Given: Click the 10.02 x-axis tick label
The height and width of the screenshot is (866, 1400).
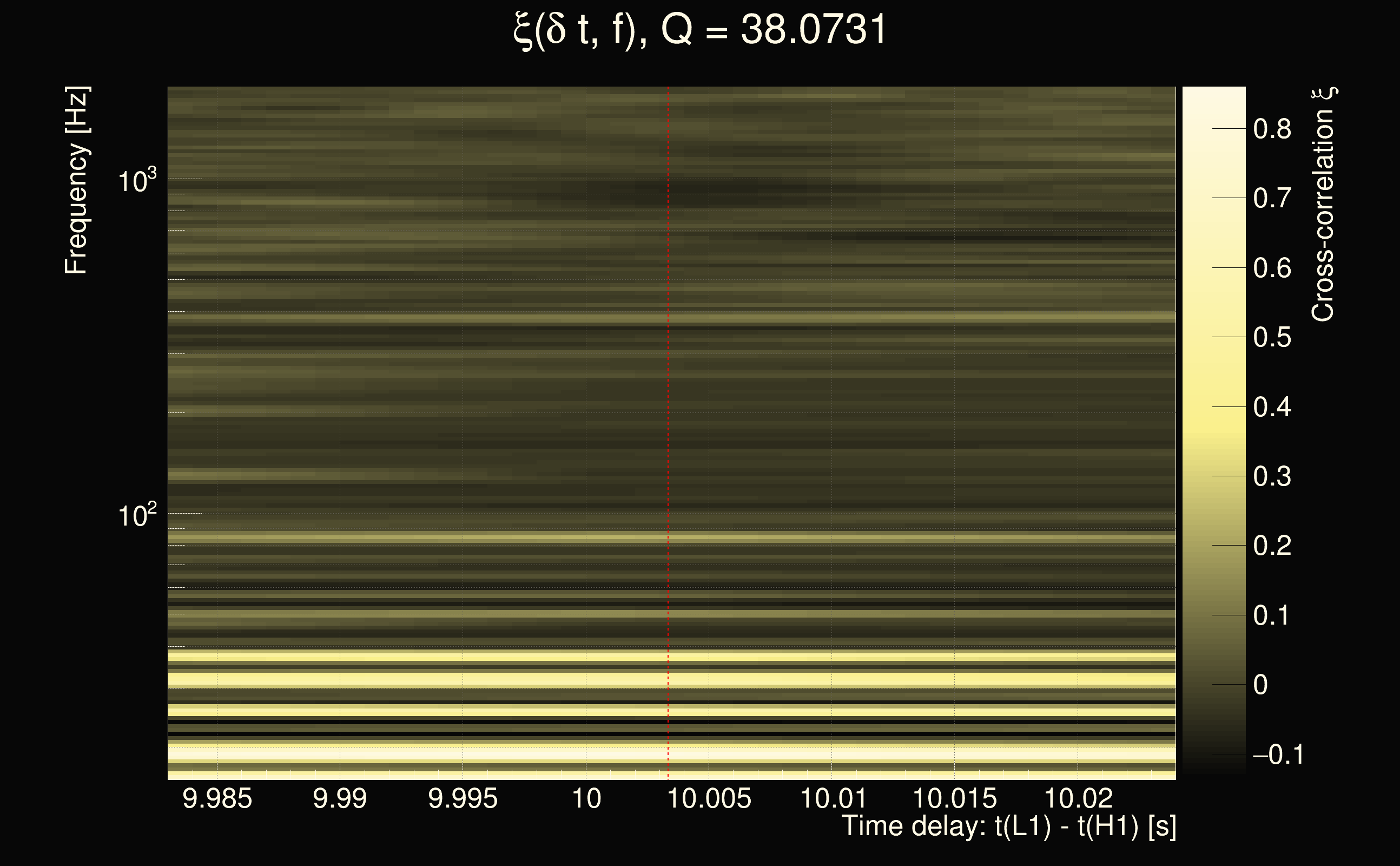Looking at the screenshot, I should click(1078, 798).
